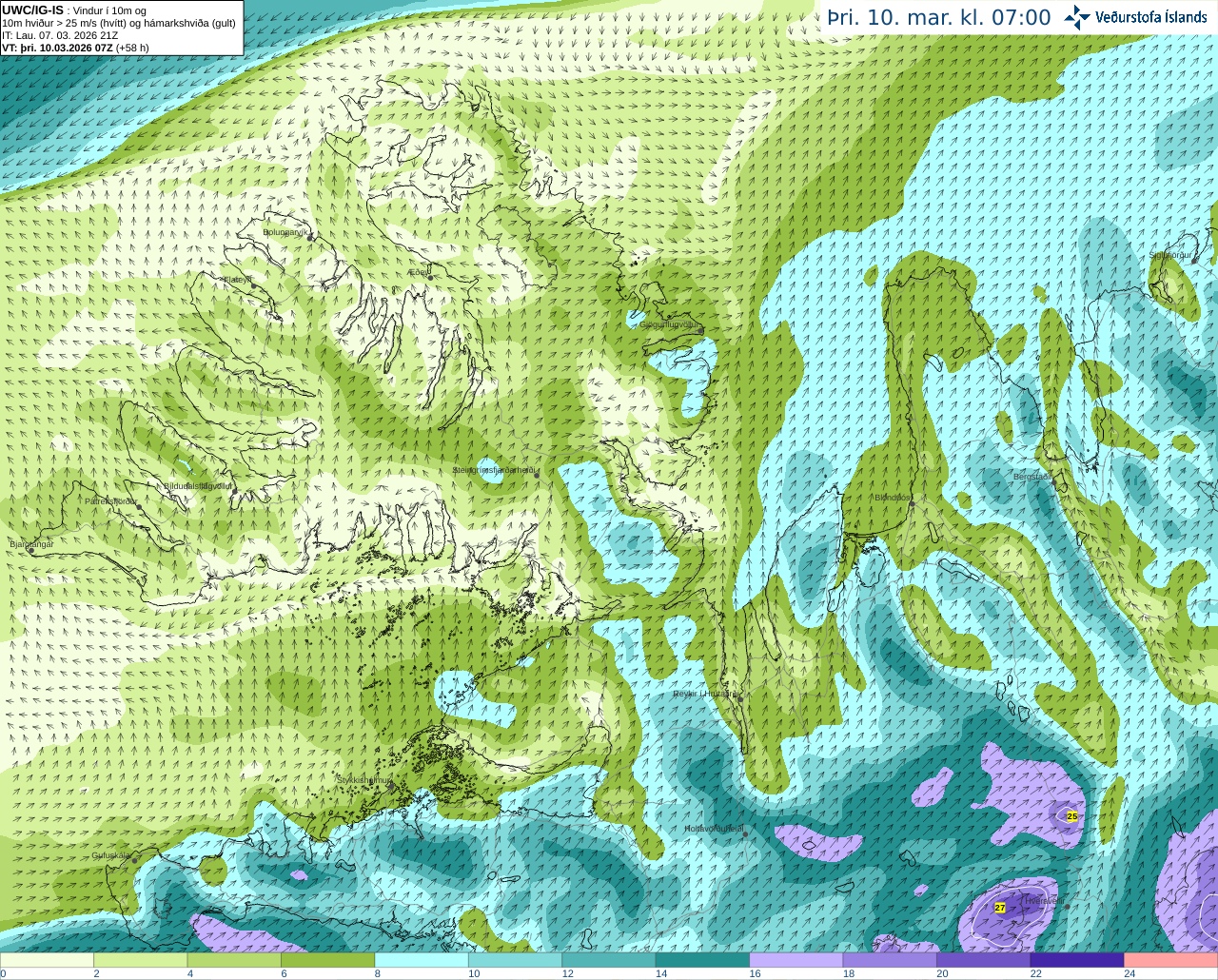Click the Bjargtangar station label
Screen dimensions: 1218x980
pyautogui.click(x=31, y=543)
